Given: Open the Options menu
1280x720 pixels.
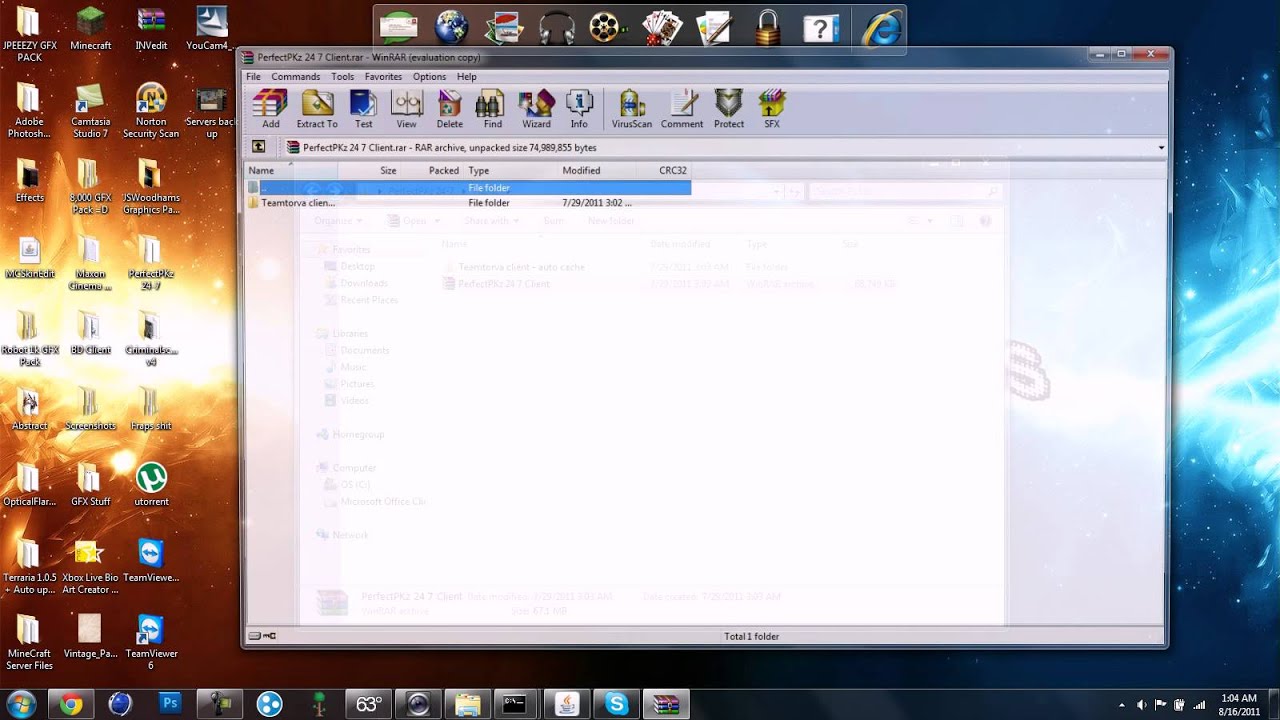Looking at the screenshot, I should (x=429, y=76).
